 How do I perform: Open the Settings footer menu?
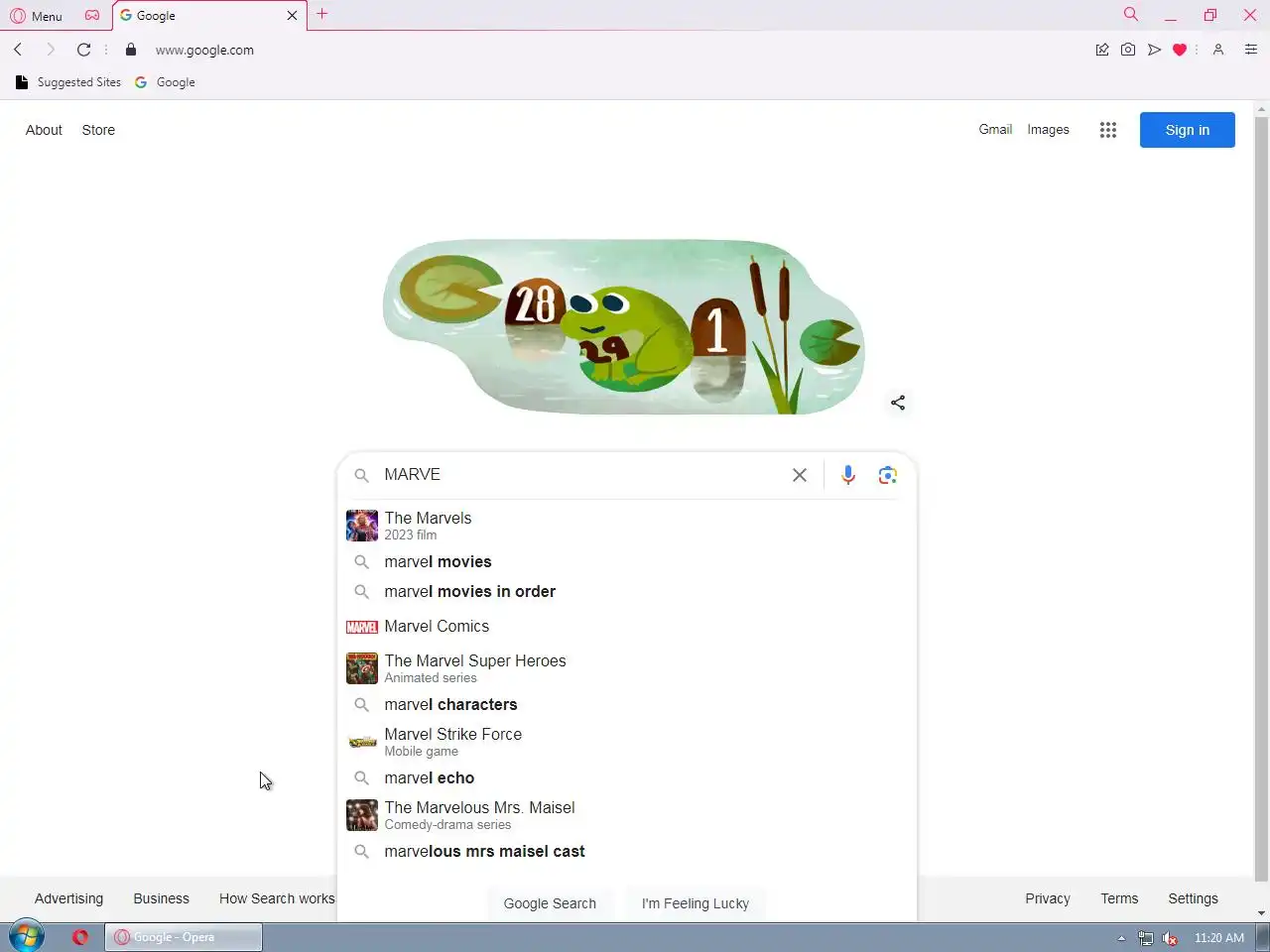[1193, 898]
